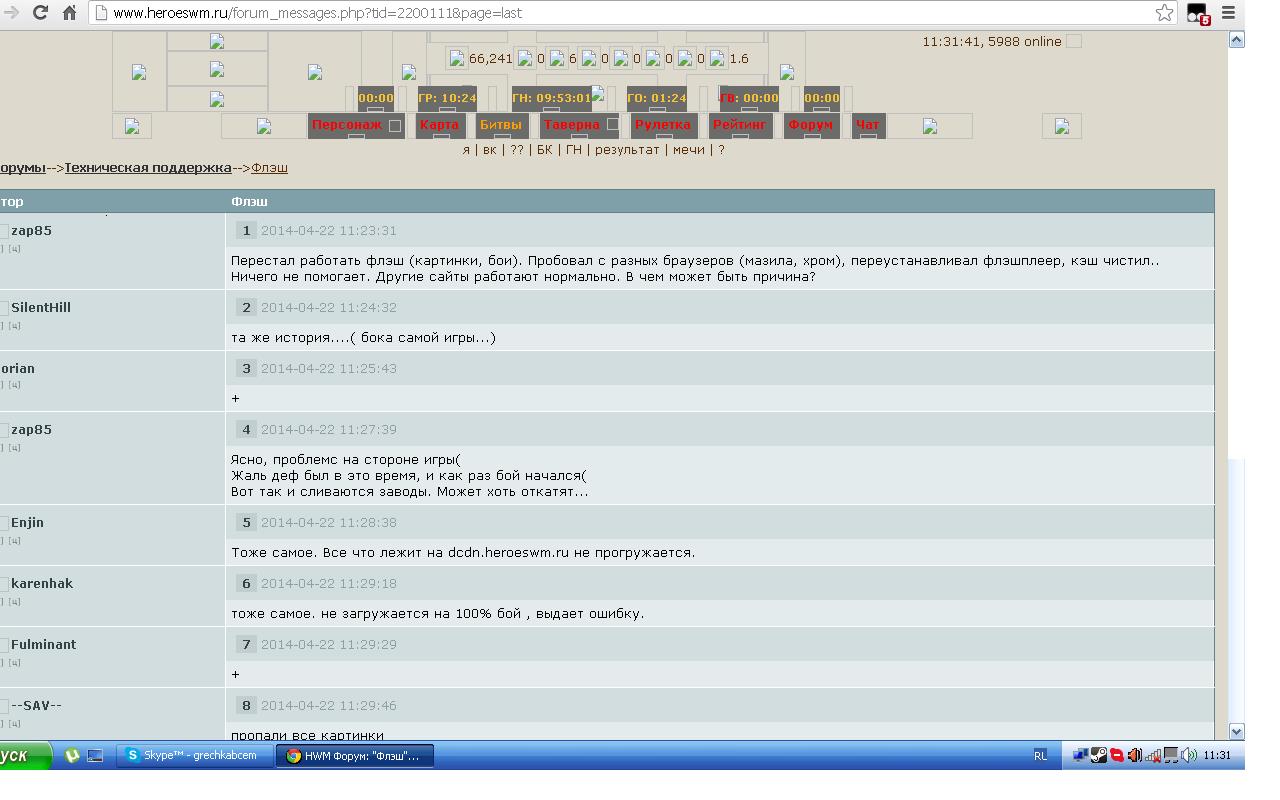Click the page scrollbar up arrow

[1236, 40]
